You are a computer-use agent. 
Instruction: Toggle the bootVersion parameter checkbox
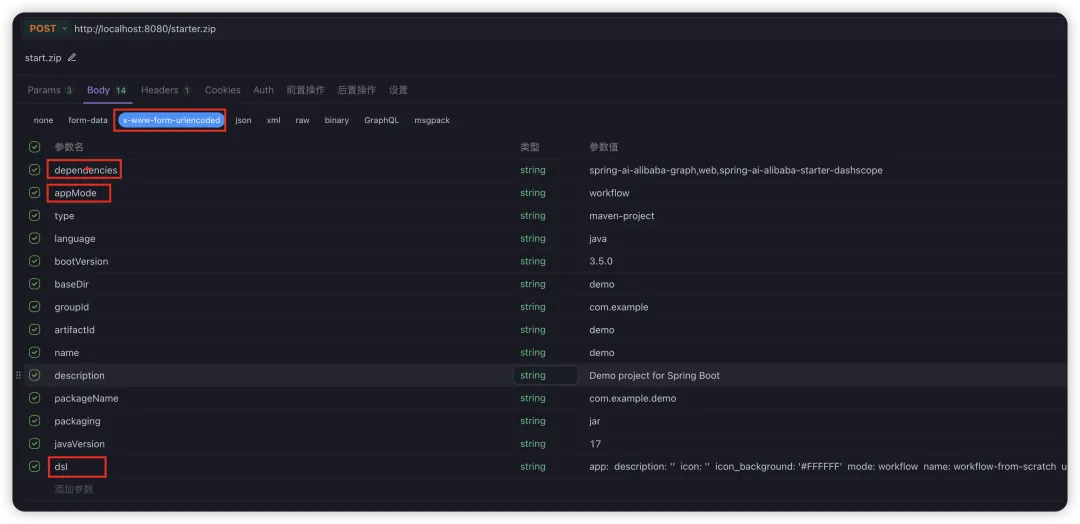pos(34,261)
